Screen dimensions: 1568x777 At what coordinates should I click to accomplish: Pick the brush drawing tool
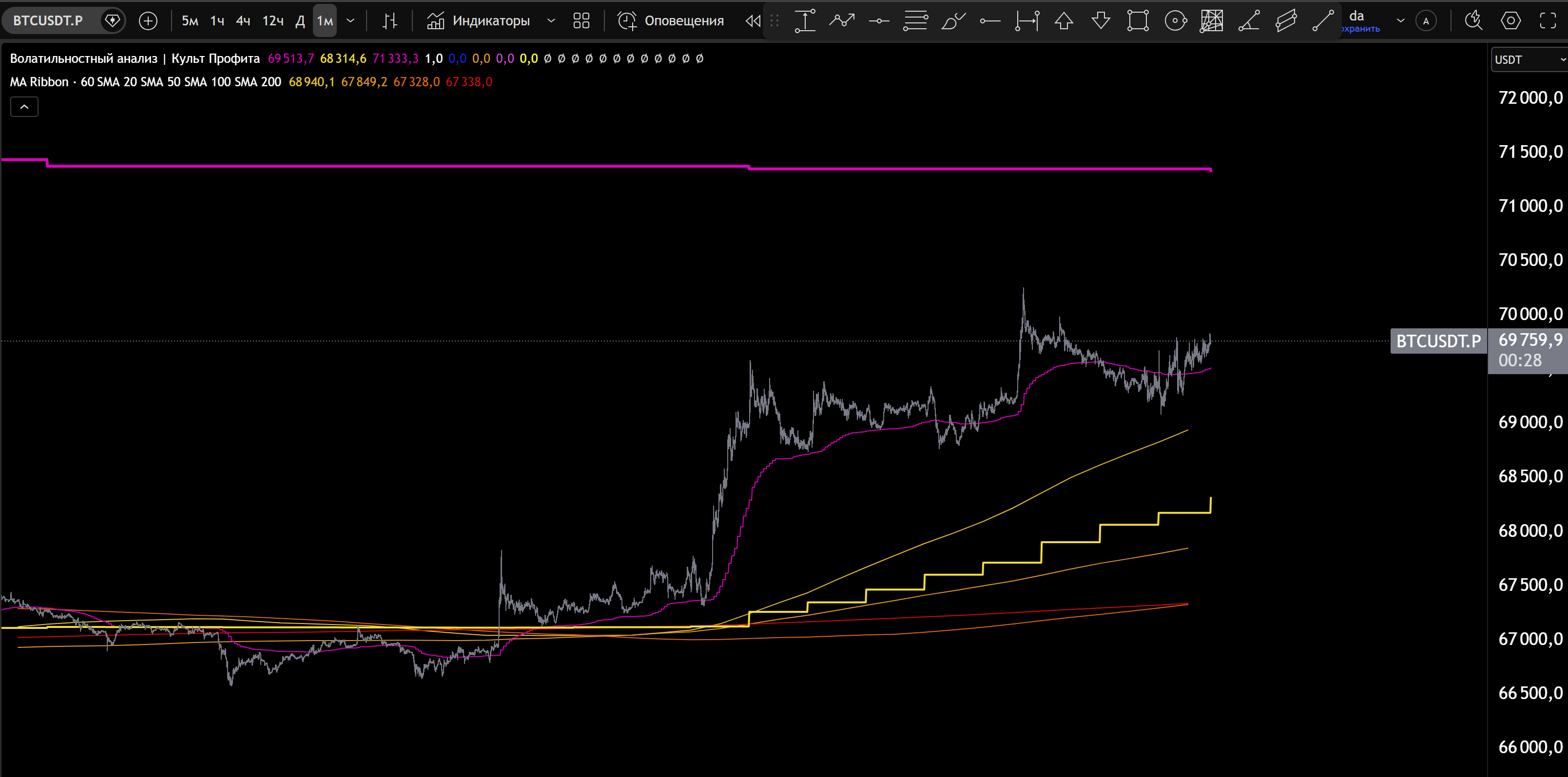tap(953, 20)
